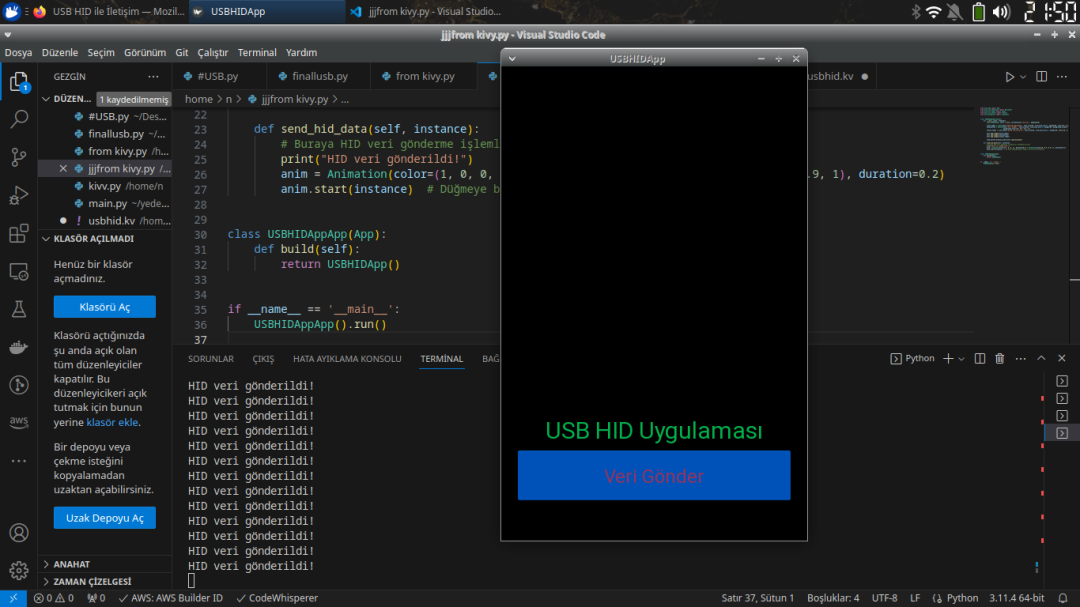Viewport: 1080px width, 607px height.
Task: Open Run and Debug view
Action: [x=19, y=195]
